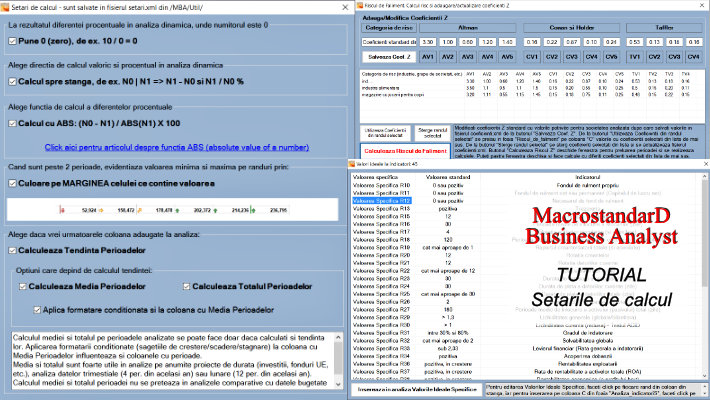
Task: Click the 0.53 Taffler coefficient field
Action: [634, 42]
